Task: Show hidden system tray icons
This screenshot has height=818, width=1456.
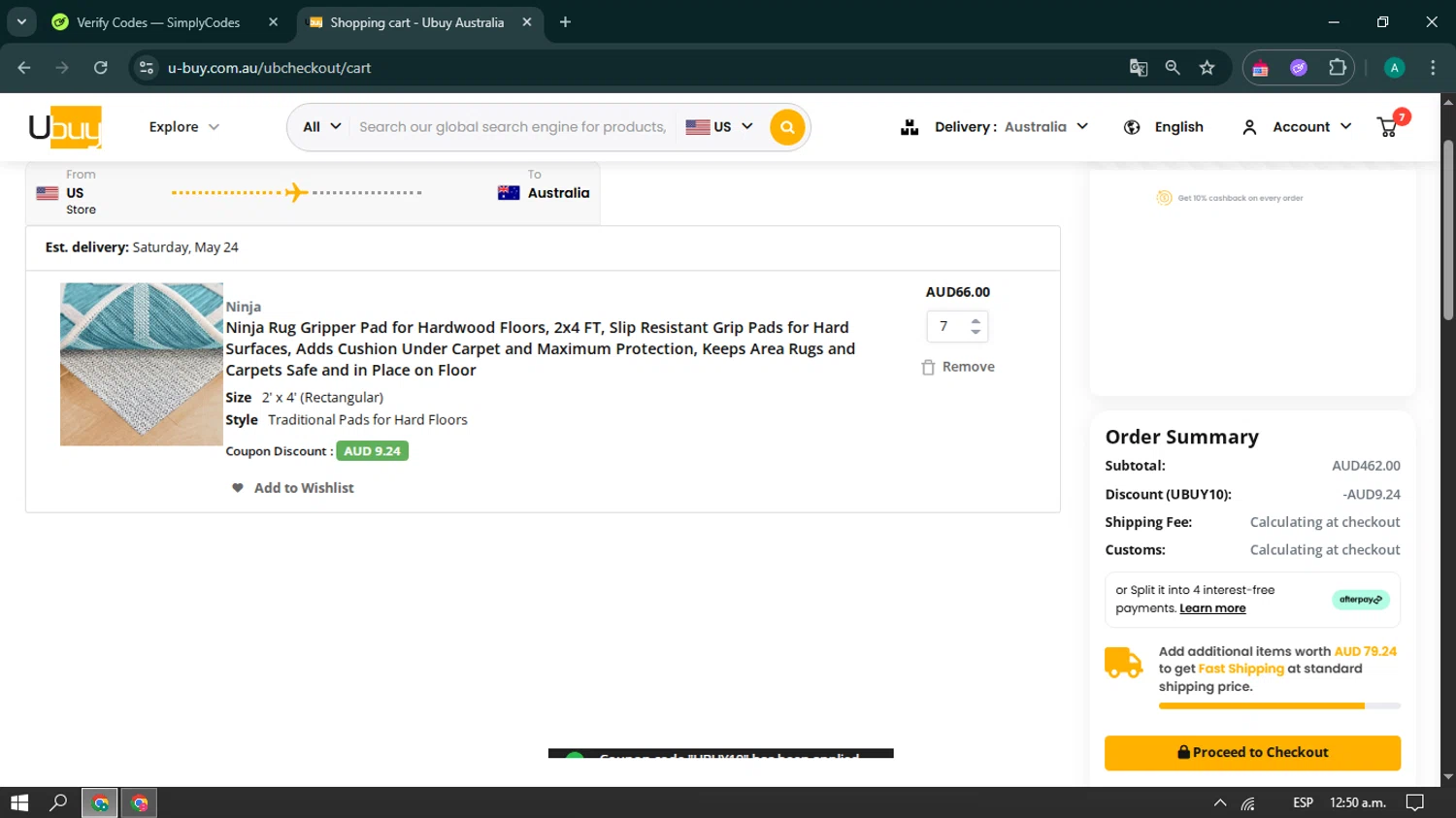Action: point(1220,802)
